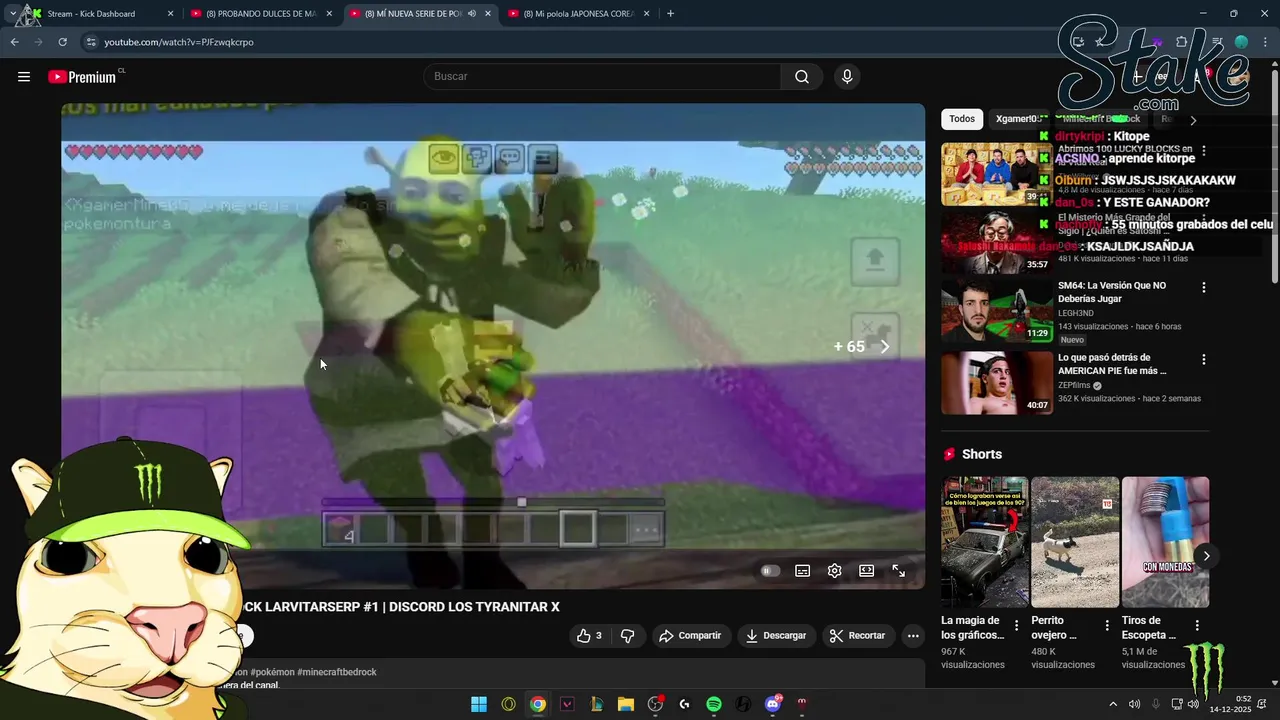Screen dimensions: 1280x720
Task: Open Satoshi Nakamoto video thumbnail
Action: (x=997, y=242)
